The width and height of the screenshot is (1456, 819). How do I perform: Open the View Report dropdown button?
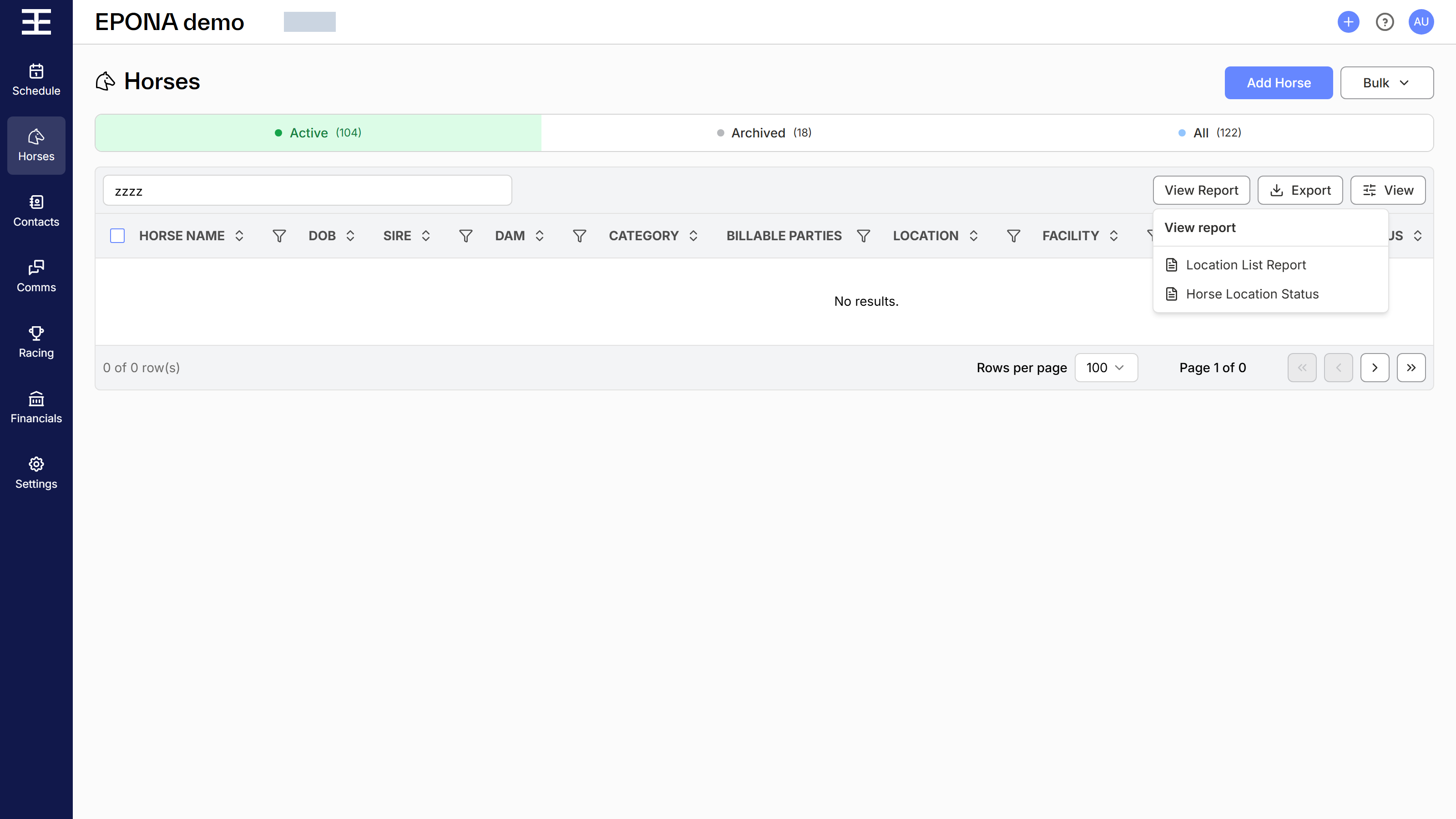pos(1201,191)
